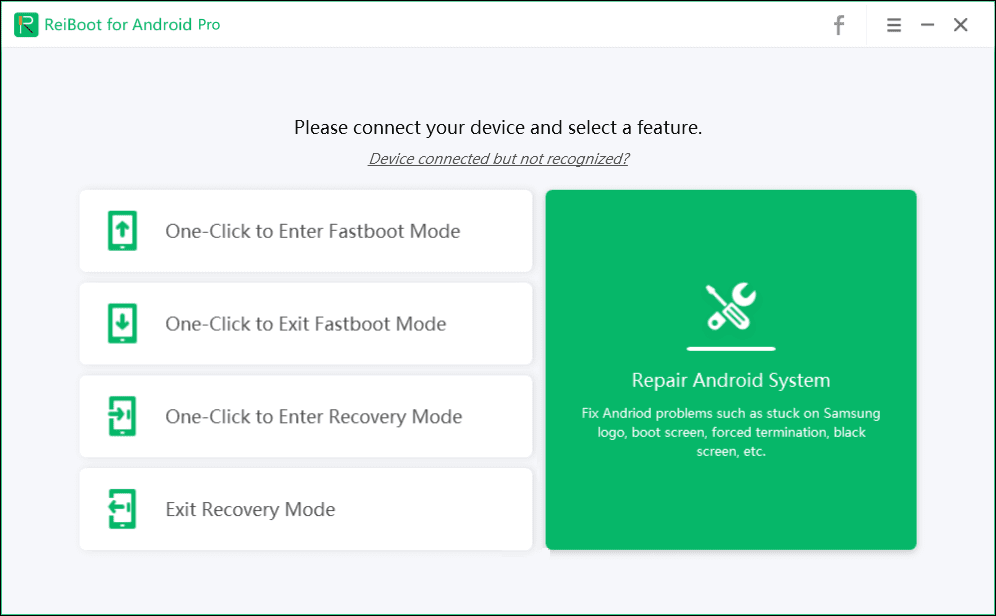996x616 pixels.
Task: Select 'One-Click to Enter Fastboot Mode' label
Action: click(313, 231)
